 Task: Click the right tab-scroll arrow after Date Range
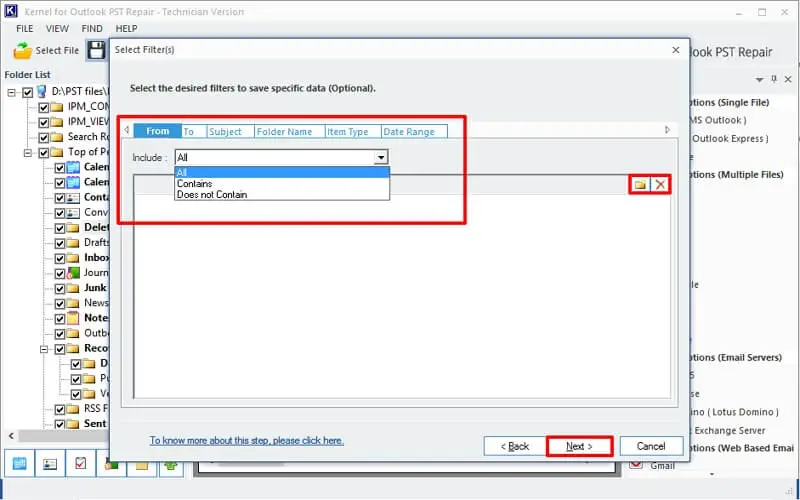coord(667,130)
